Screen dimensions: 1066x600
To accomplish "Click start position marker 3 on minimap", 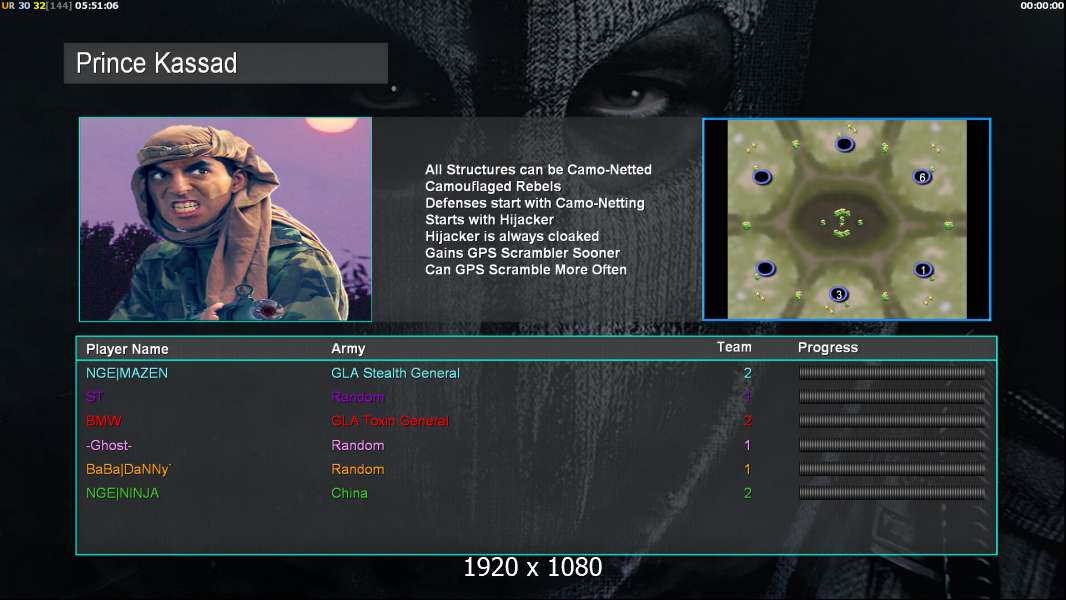I will pos(839,294).
